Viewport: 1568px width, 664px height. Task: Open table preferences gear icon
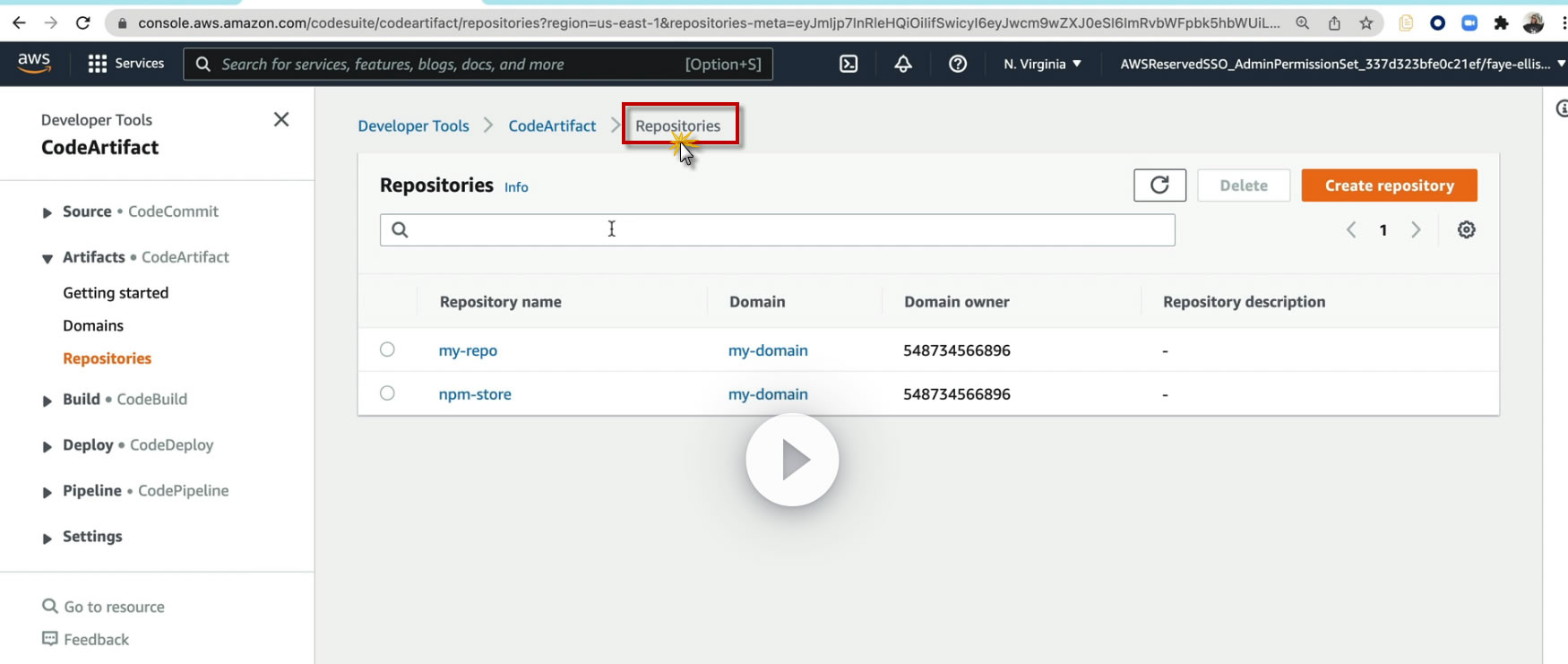click(x=1466, y=229)
